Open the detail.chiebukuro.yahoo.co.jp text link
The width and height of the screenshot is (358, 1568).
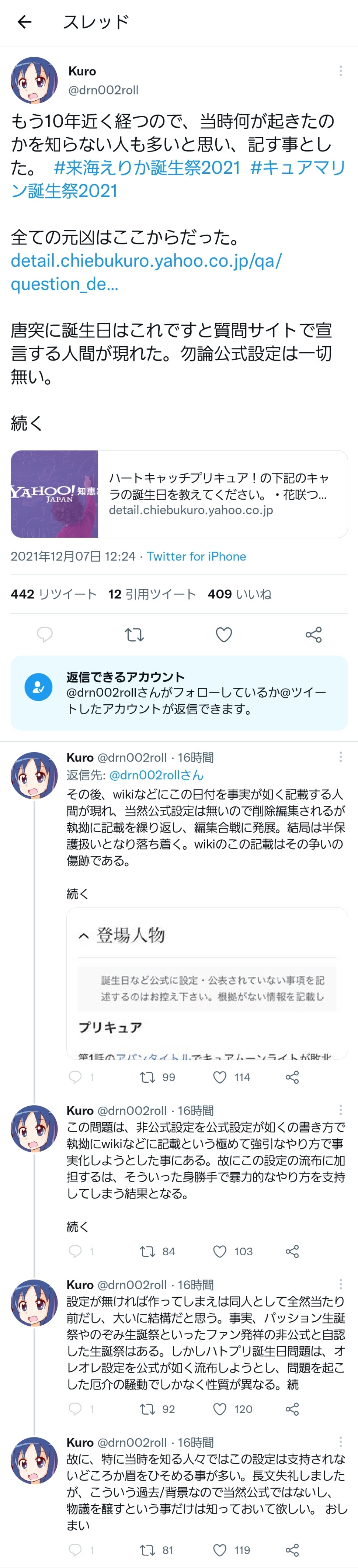[x=146, y=272]
